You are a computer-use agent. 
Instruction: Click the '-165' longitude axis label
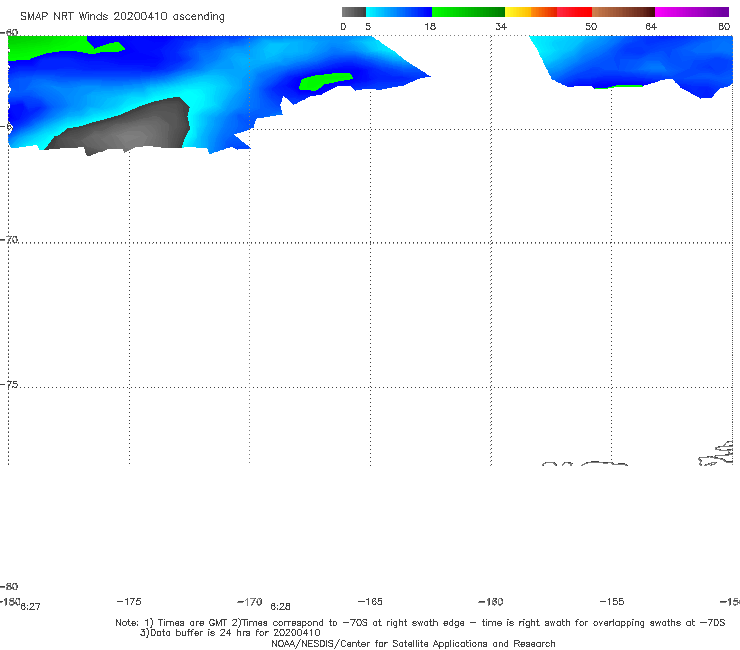coord(370,601)
